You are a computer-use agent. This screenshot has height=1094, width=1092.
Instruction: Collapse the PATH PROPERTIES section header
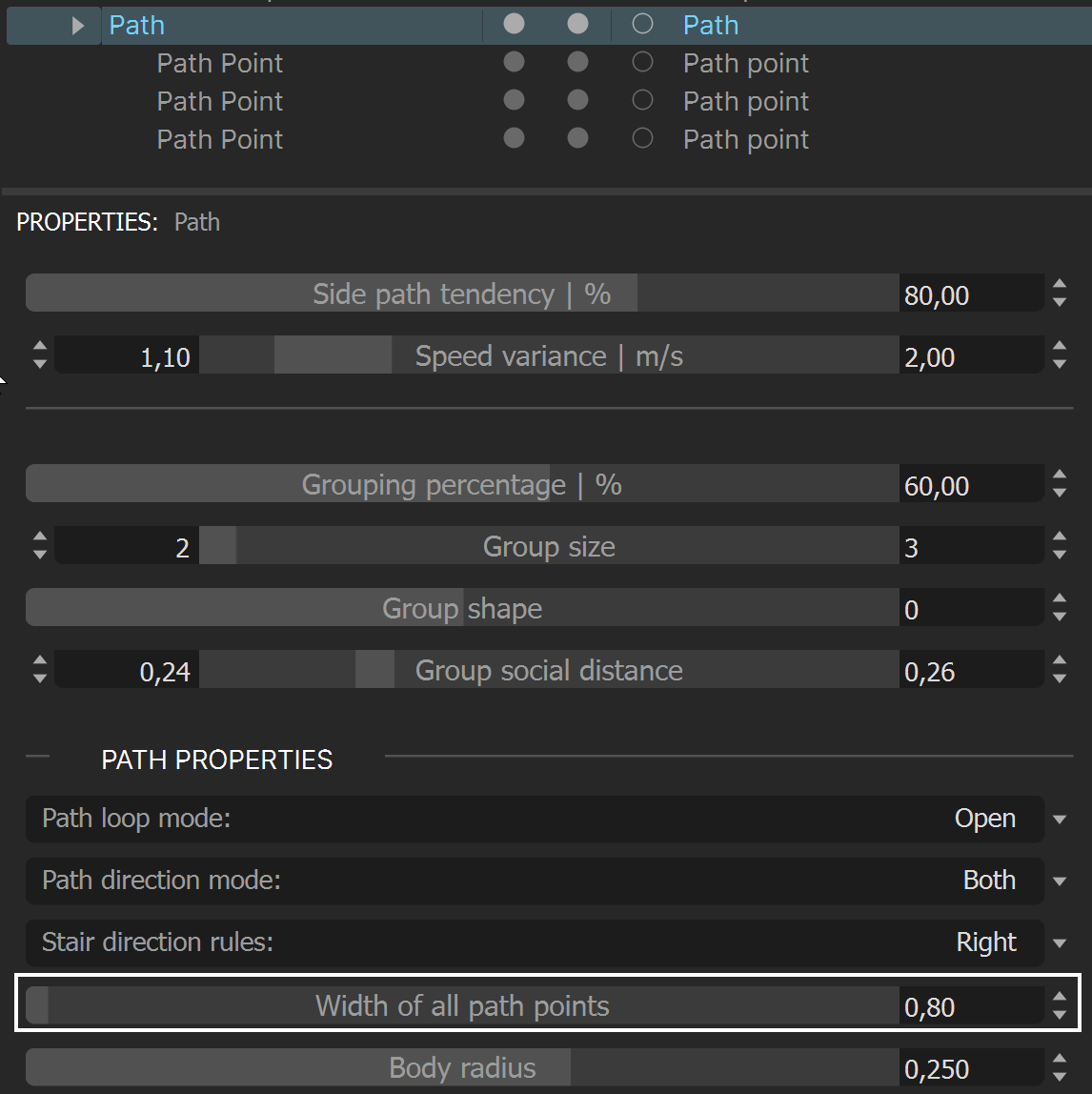click(217, 760)
